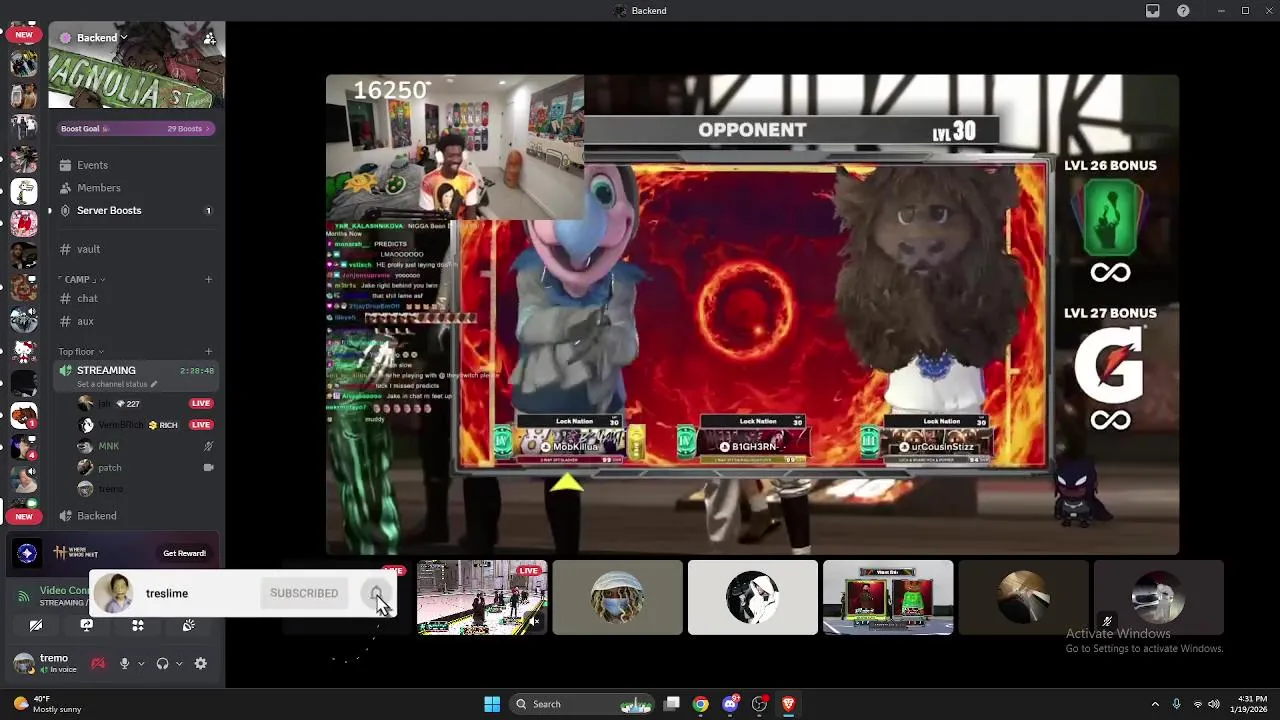Toggle headphones deafen
Image resolution: width=1280 pixels, height=720 pixels.
(162, 663)
